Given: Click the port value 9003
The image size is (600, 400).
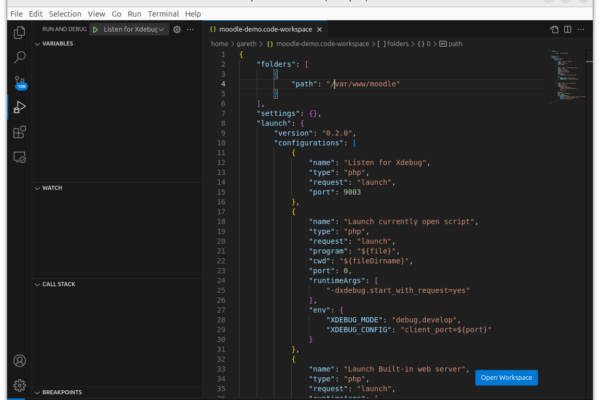Looking at the screenshot, I should [x=352, y=192].
